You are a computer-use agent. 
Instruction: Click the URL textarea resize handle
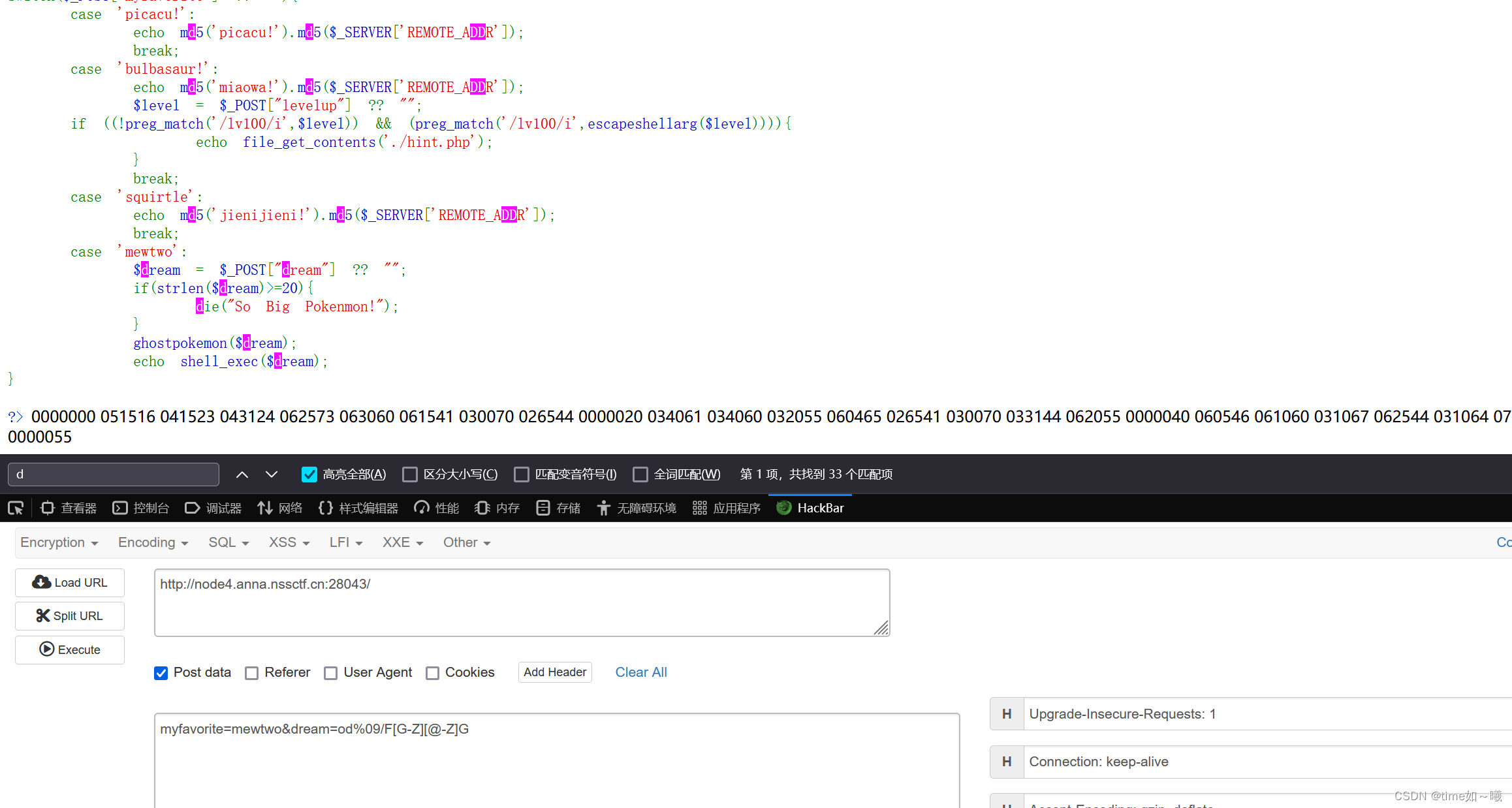click(x=881, y=628)
